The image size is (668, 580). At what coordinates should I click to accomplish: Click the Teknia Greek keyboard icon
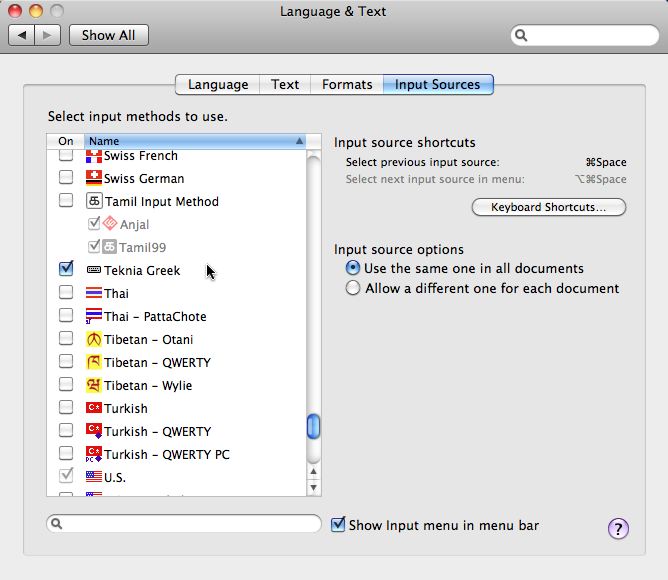pos(94,270)
